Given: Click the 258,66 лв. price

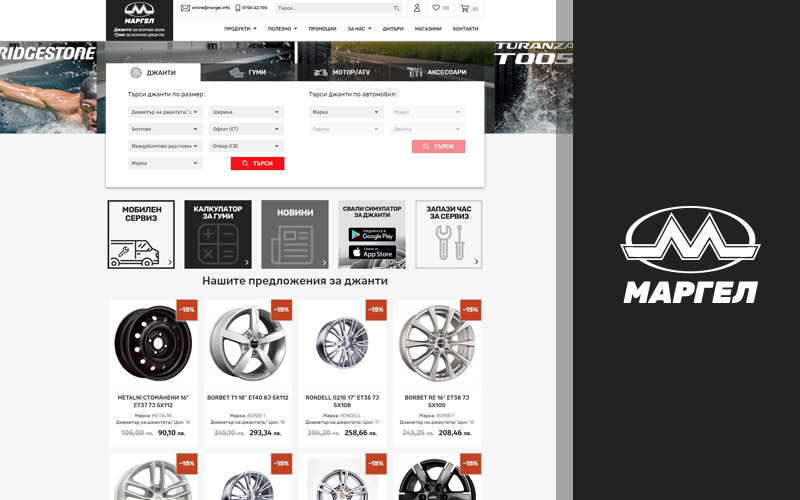Looking at the screenshot, I should 361,433.
